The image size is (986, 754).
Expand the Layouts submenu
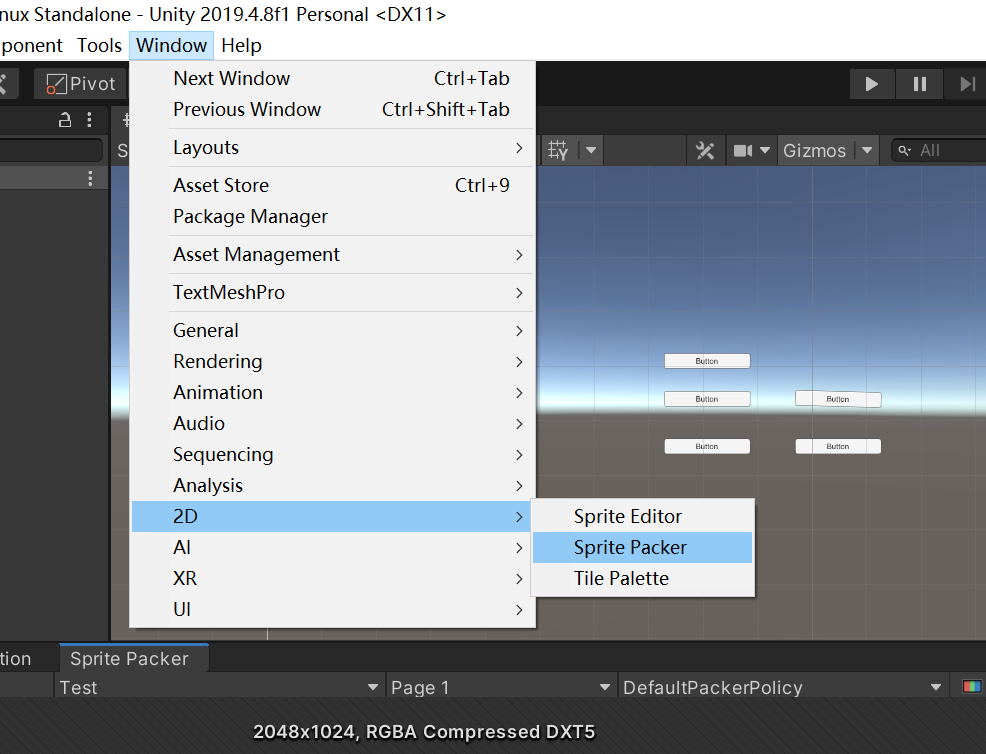(333, 148)
